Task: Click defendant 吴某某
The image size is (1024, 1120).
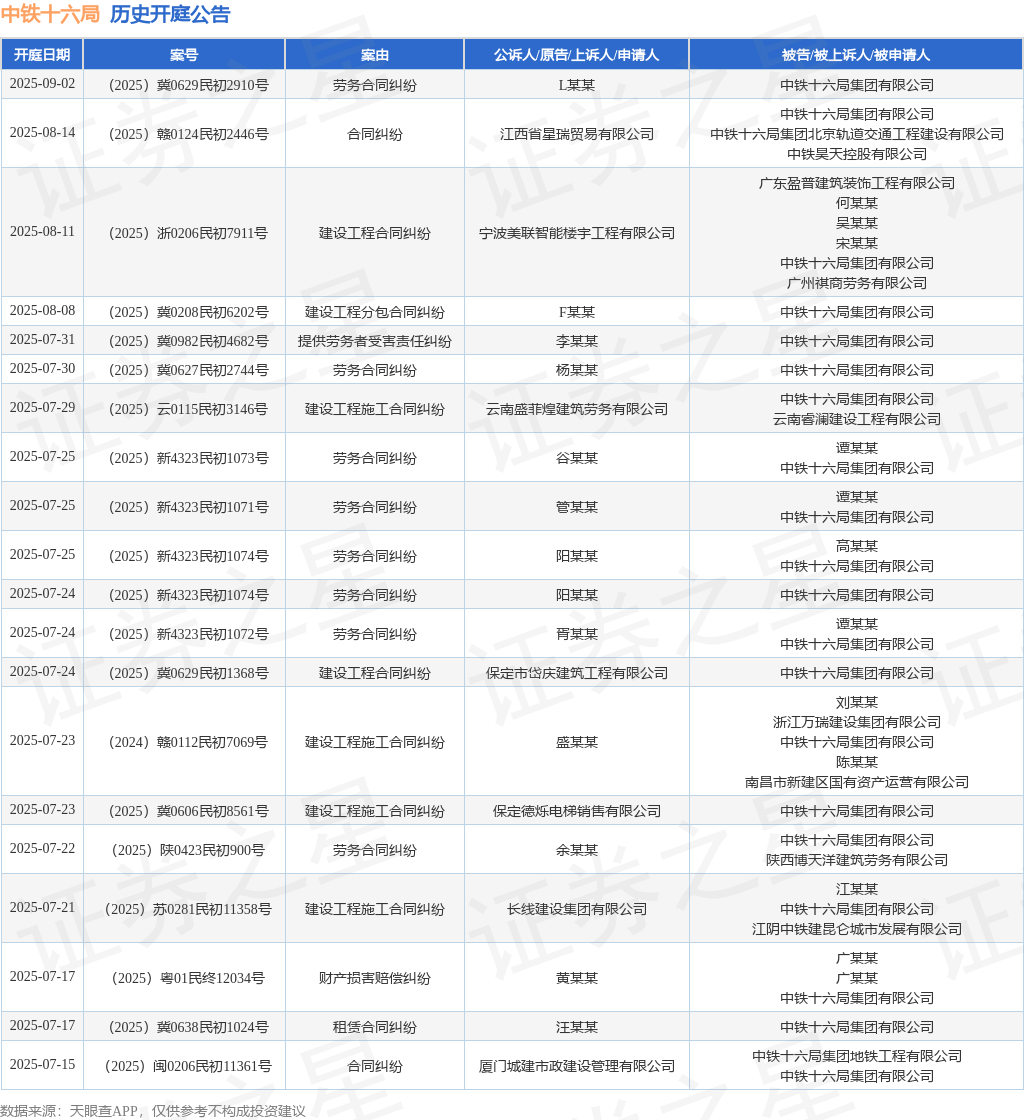Action: click(857, 224)
